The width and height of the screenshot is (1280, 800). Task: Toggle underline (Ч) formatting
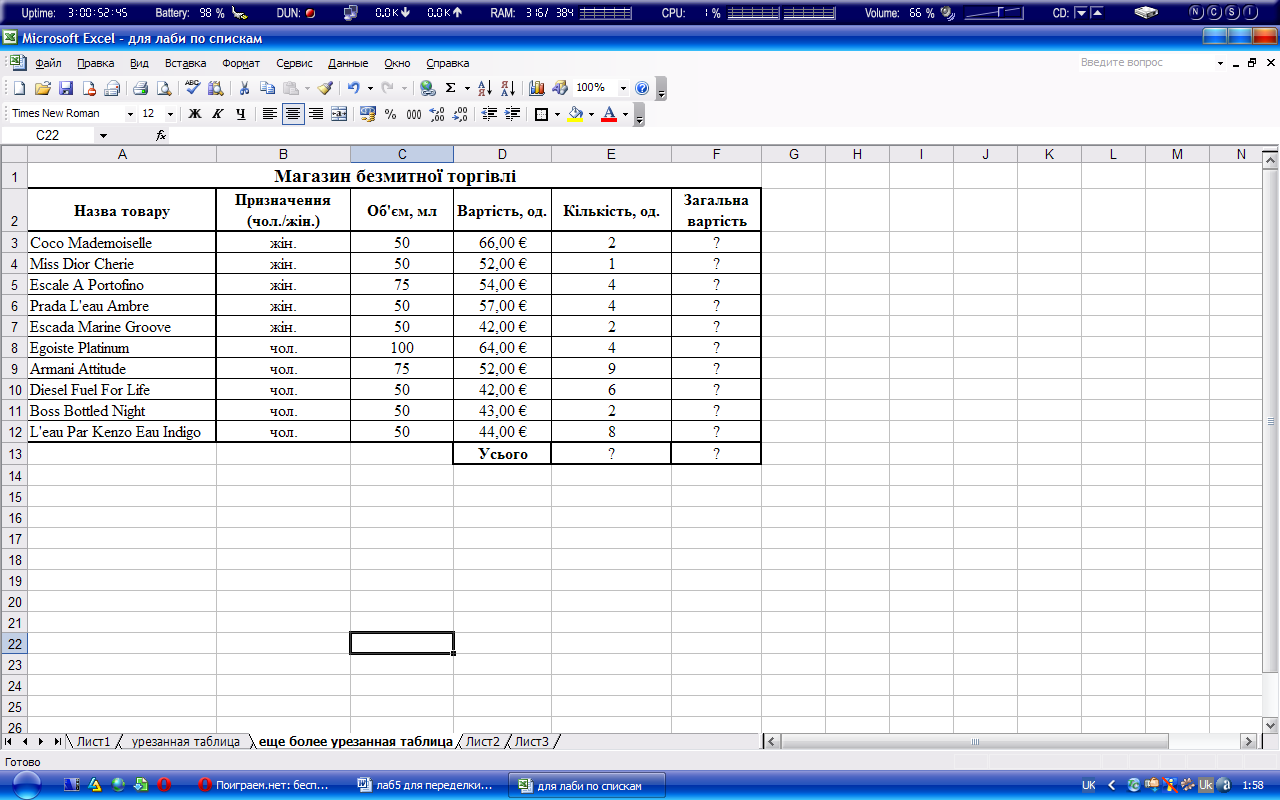[x=241, y=114]
